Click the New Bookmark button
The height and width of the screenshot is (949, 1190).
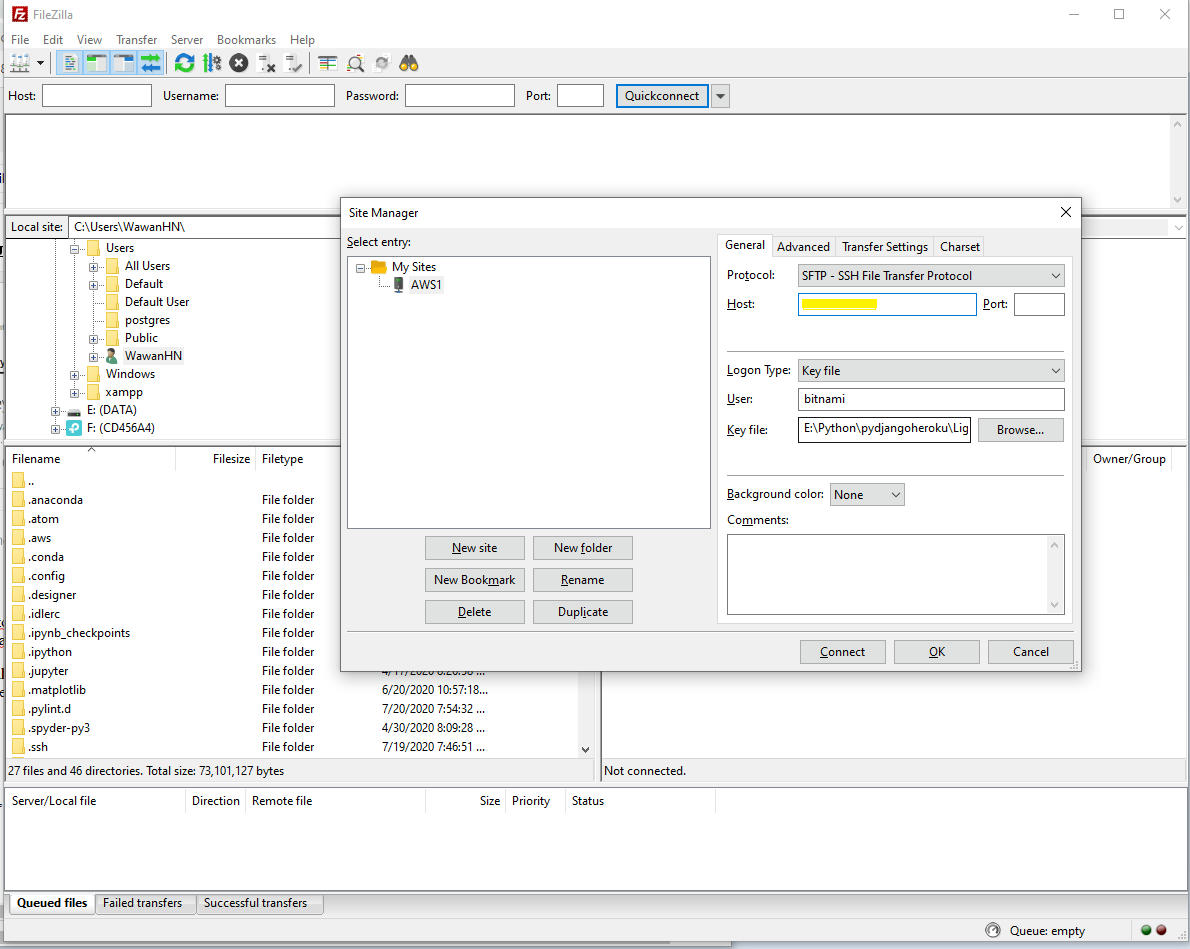pyautogui.click(x=474, y=580)
